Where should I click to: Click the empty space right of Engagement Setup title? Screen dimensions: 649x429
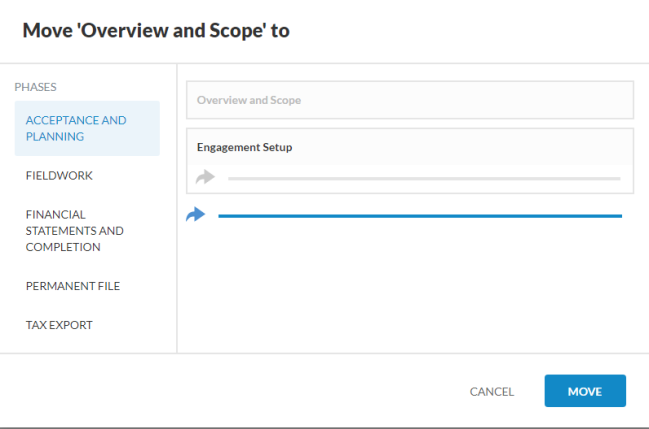[x=460, y=147]
